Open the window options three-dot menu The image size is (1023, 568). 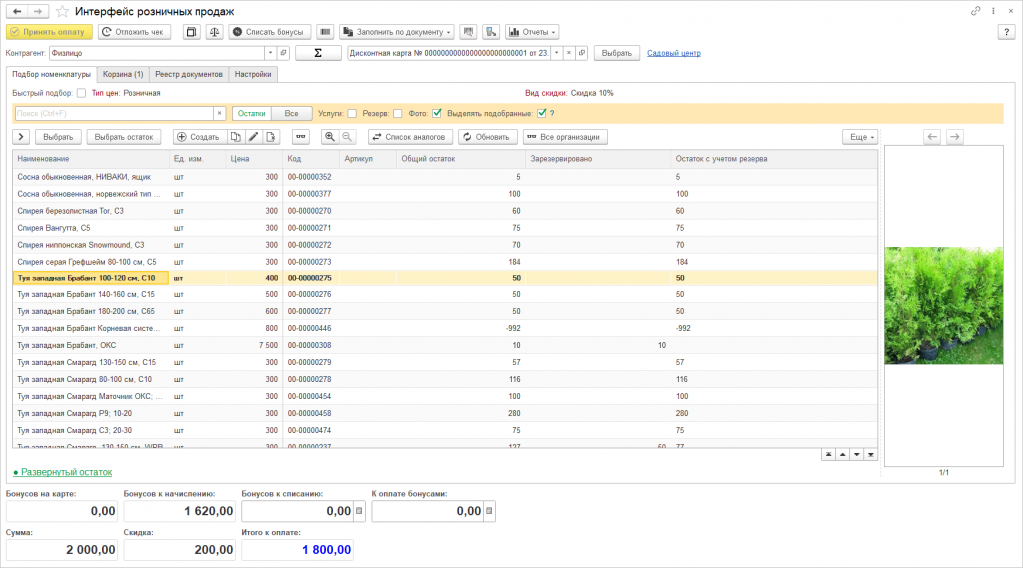(x=993, y=11)
